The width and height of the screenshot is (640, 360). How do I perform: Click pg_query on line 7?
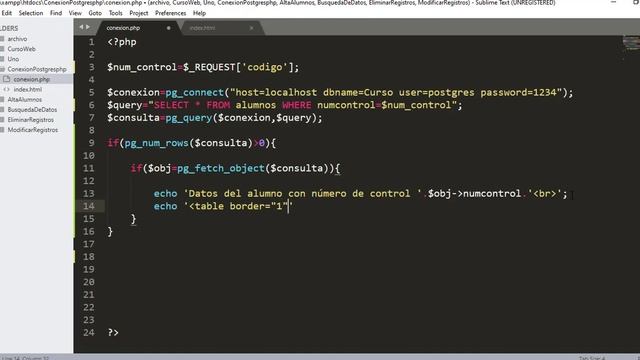189,118
